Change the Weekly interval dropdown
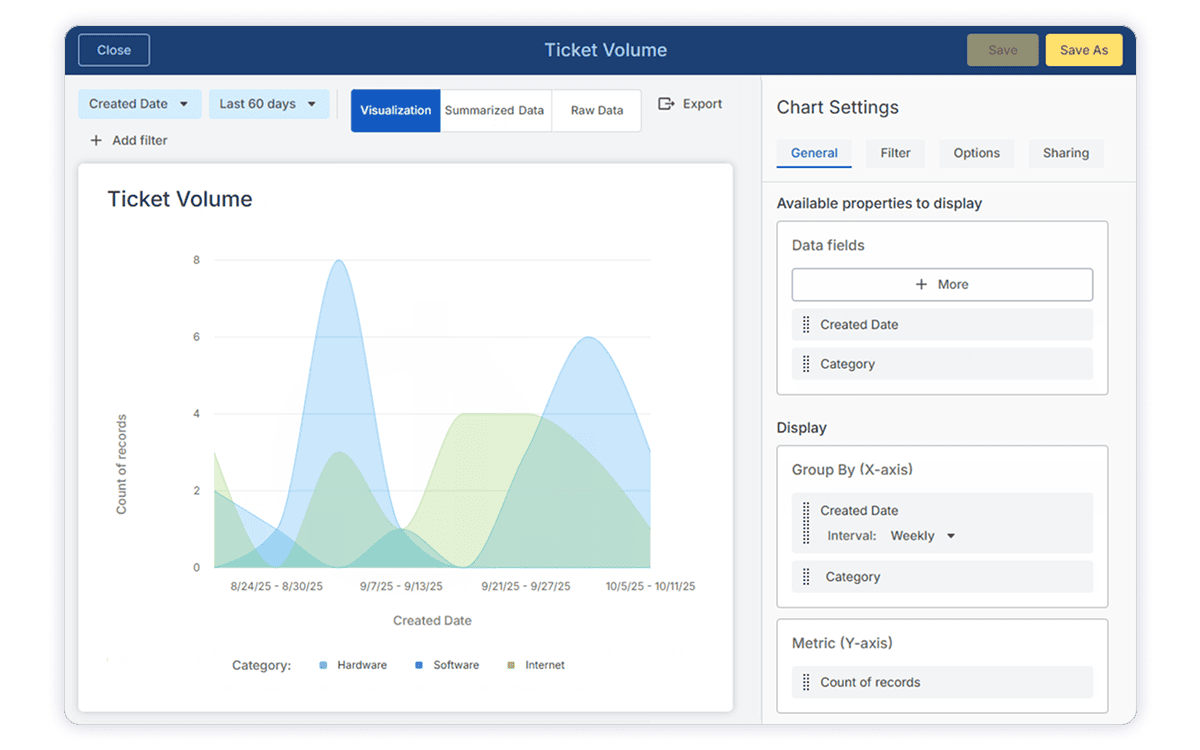Image resolution: width=1200 pixels, height=750 pixels. point(923,536)
